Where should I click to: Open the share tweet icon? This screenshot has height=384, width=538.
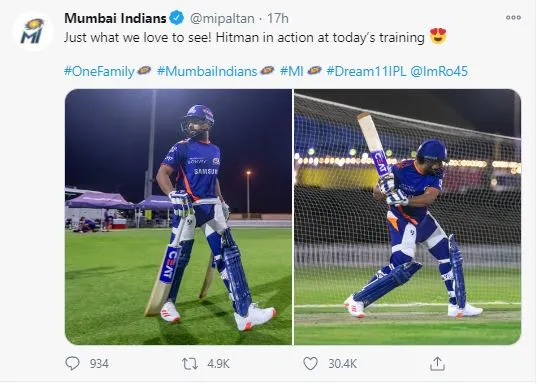[x=437, y=364]
